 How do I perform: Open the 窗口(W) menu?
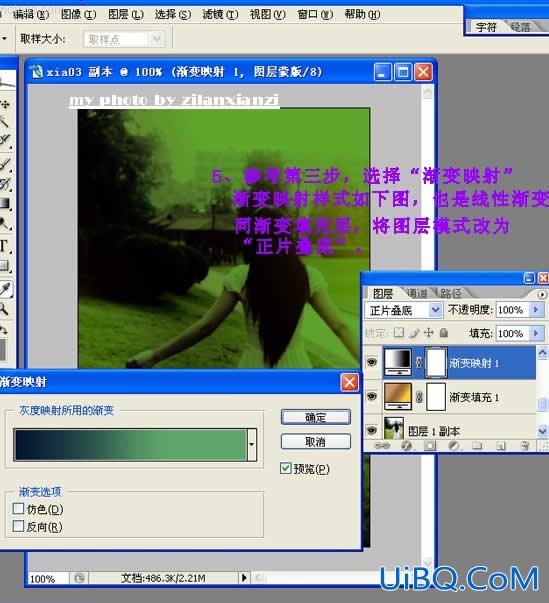point(315,15)
